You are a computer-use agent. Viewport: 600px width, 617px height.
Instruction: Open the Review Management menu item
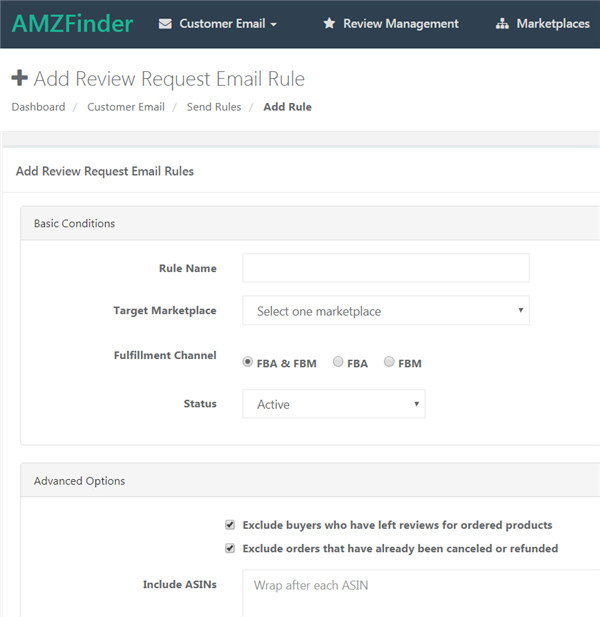tap(400, 24)
